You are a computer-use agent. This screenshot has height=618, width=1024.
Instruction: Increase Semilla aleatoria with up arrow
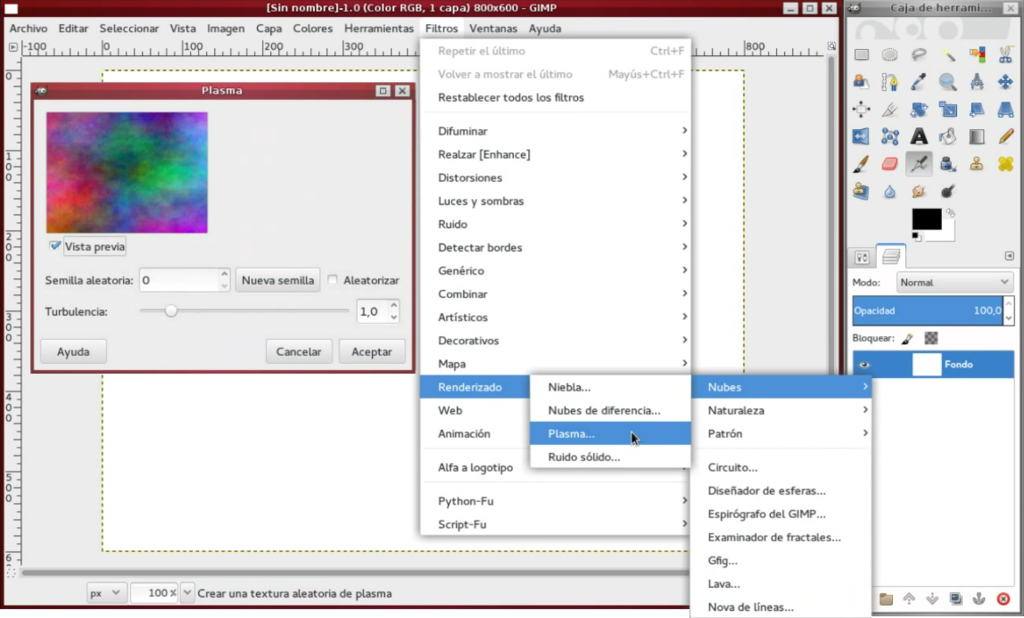pyautogui.click(x=224, y=274)
